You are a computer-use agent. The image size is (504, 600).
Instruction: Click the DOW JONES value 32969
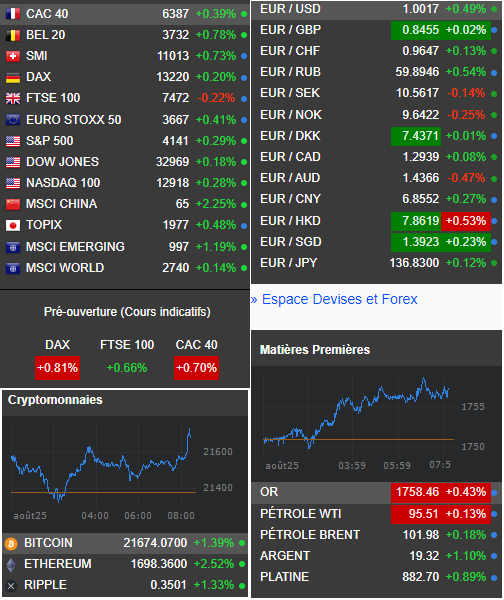coord(172,162)
